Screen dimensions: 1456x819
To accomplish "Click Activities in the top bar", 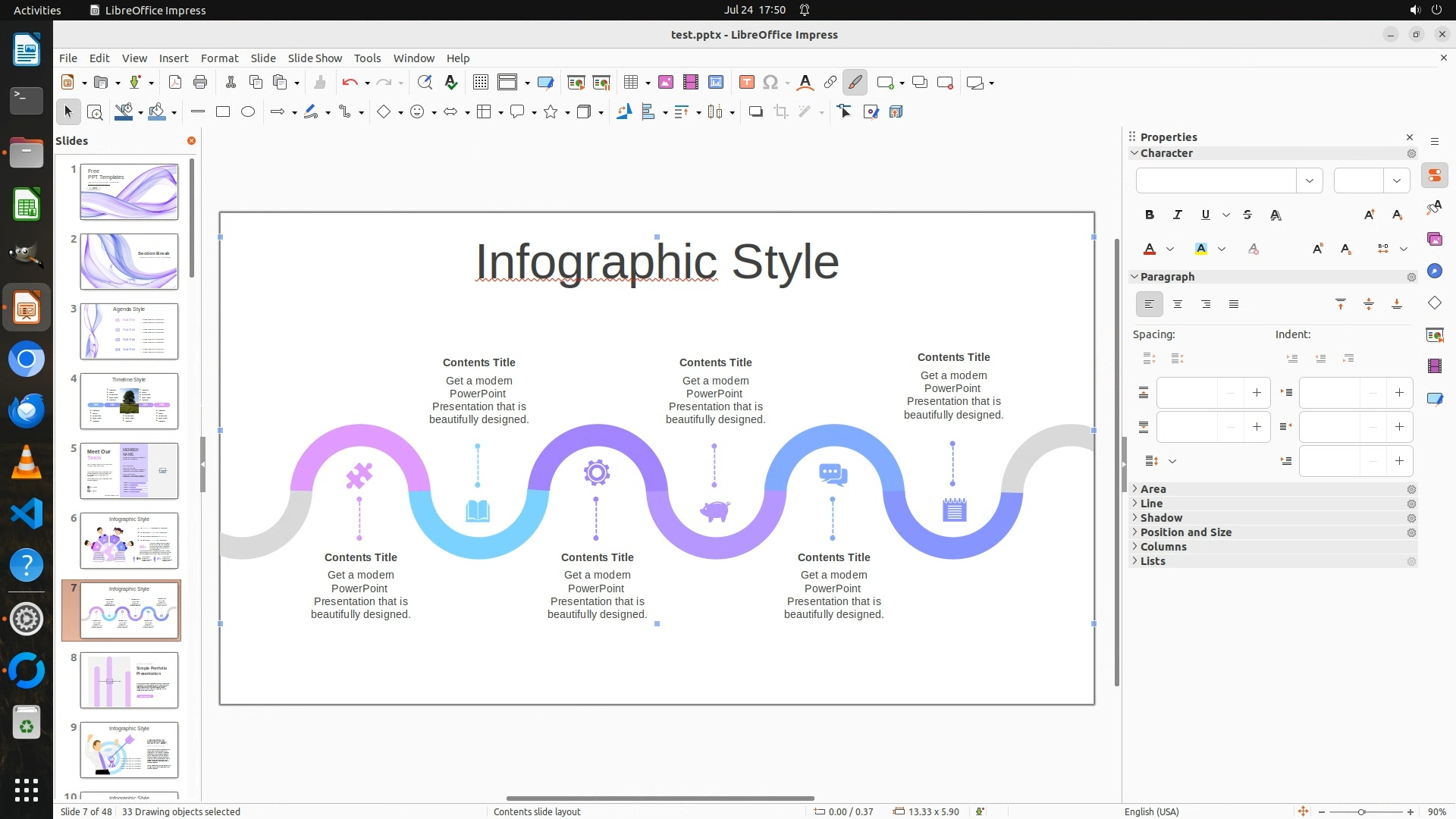I will pyautogui.click(x=37, y=10).
